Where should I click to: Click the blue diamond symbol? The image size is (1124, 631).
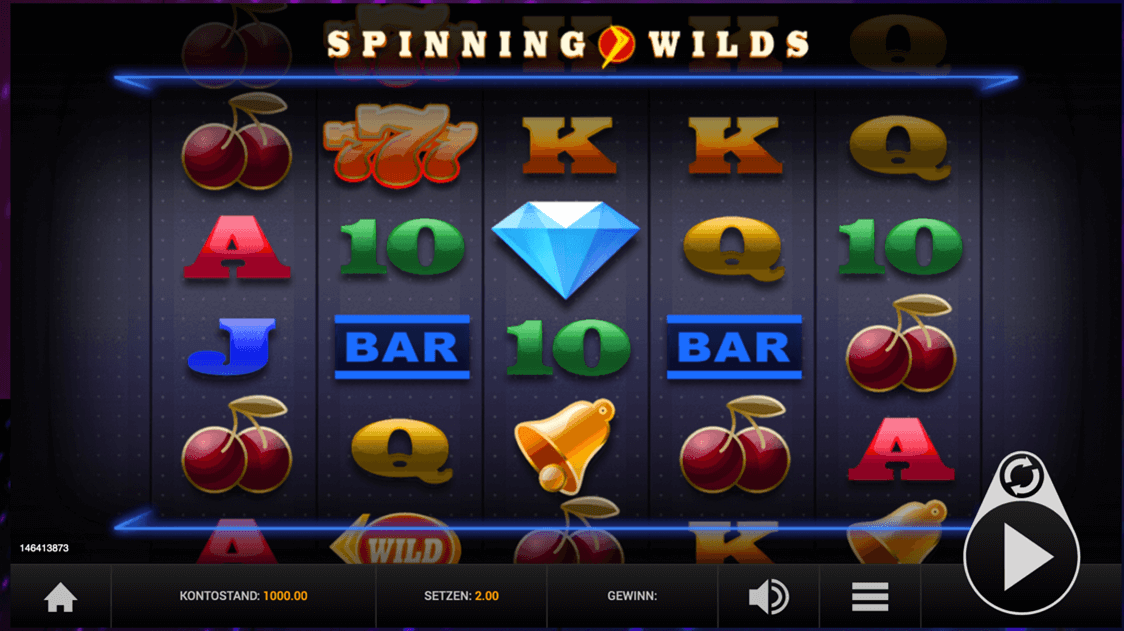coord(566,249)
